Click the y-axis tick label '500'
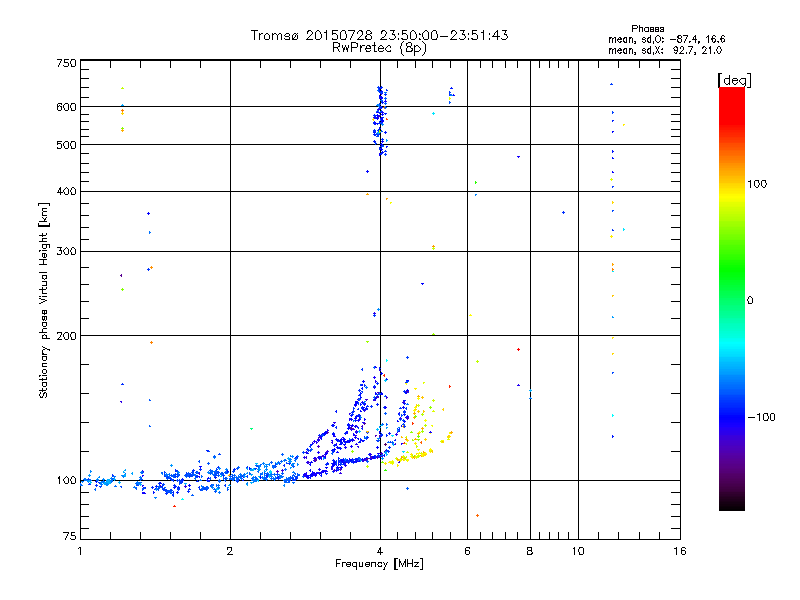Image resolution: width=800 pixels, height=600 pixels. tap(66, 145)
